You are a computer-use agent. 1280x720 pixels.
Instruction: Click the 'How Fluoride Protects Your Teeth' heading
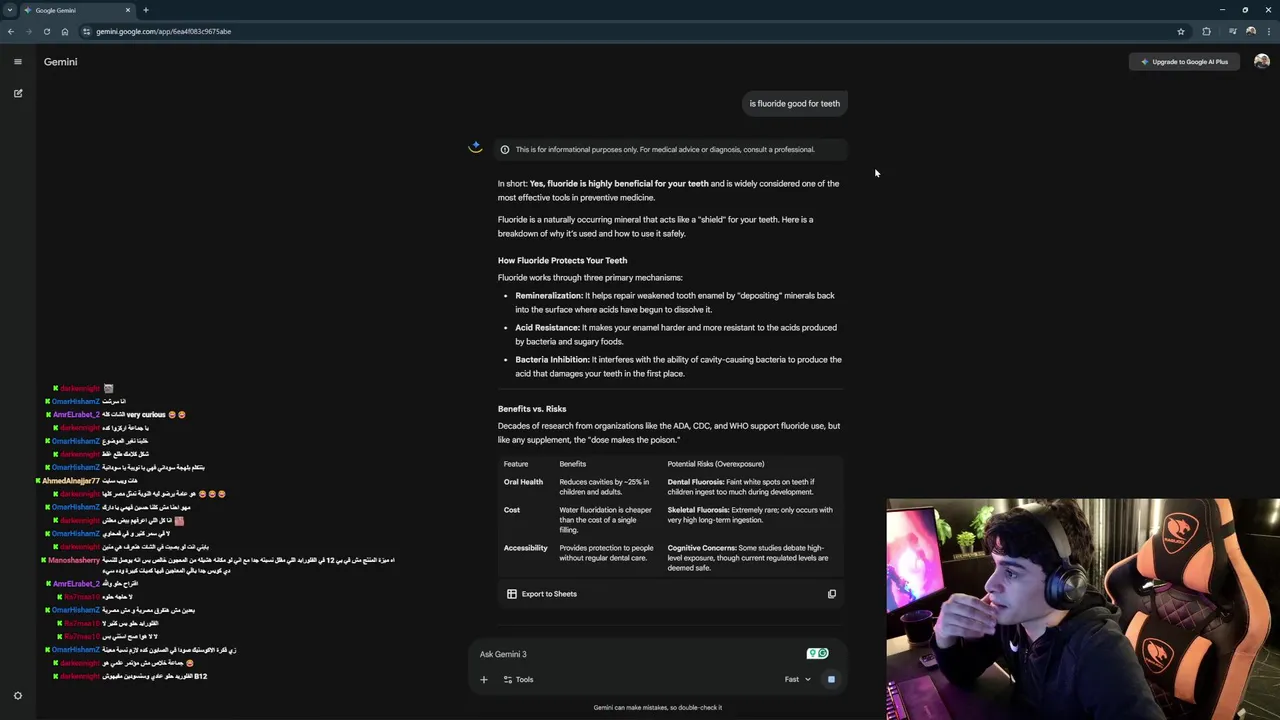562,261
